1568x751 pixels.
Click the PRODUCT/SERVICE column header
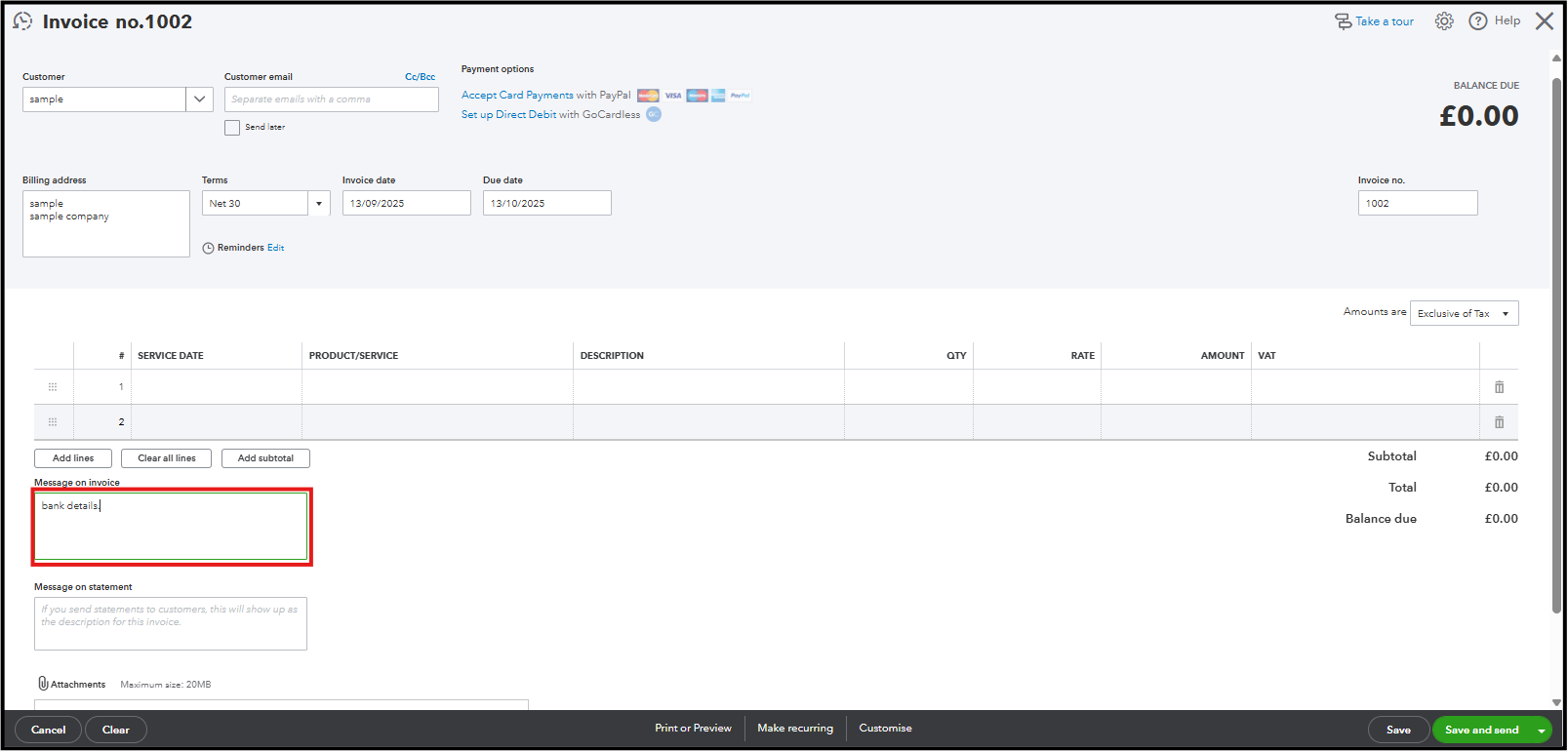[353, 356]
